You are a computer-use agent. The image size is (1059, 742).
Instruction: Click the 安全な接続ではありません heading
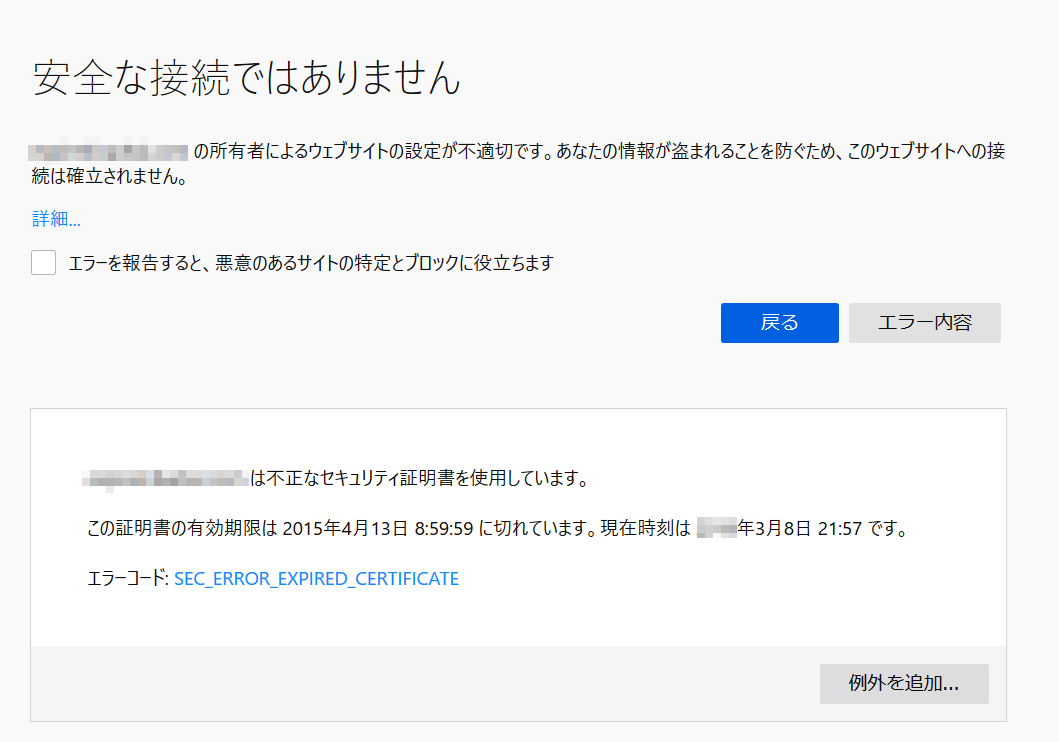click(x=247, y=78)
